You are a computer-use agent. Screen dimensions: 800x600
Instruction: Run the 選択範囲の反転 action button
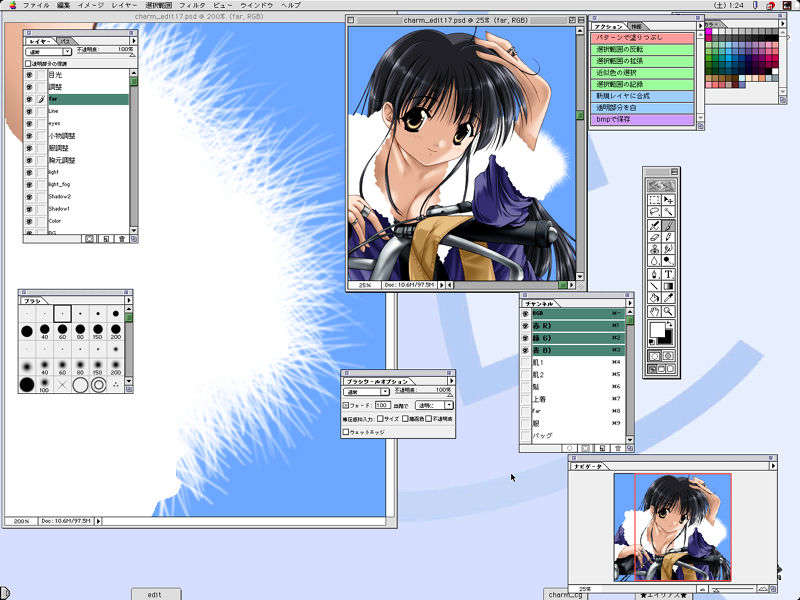pos(642,49)
